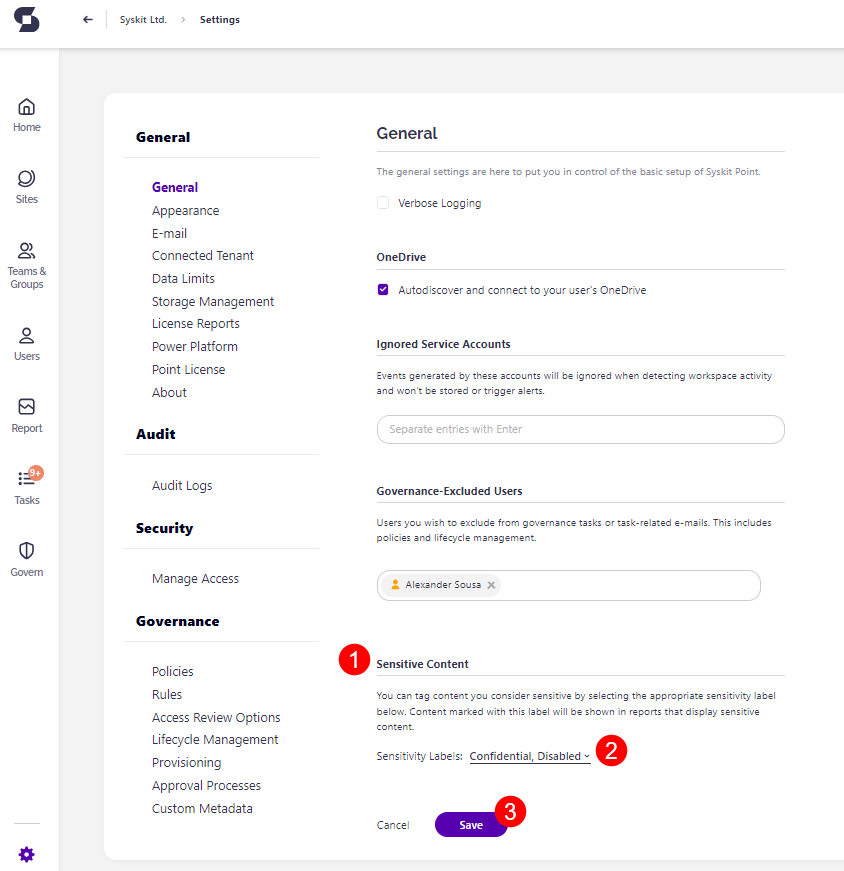Viewport: 844px width, 871px height.
Task: Select the Sites icon in the sidebar
Action: pyautogui.click(x=26, y=184)
